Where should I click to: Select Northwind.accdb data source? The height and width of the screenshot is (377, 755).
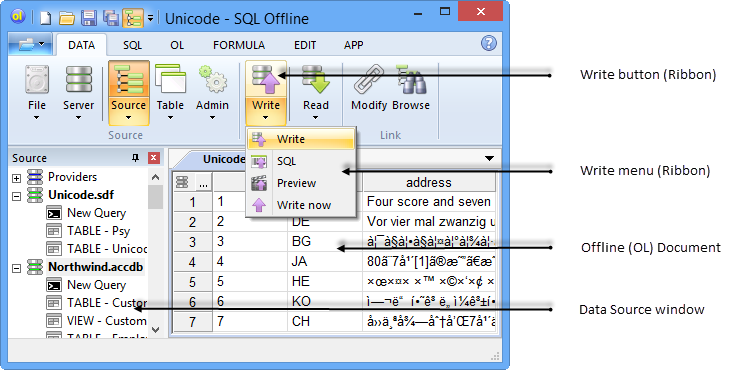coord(95,267)
